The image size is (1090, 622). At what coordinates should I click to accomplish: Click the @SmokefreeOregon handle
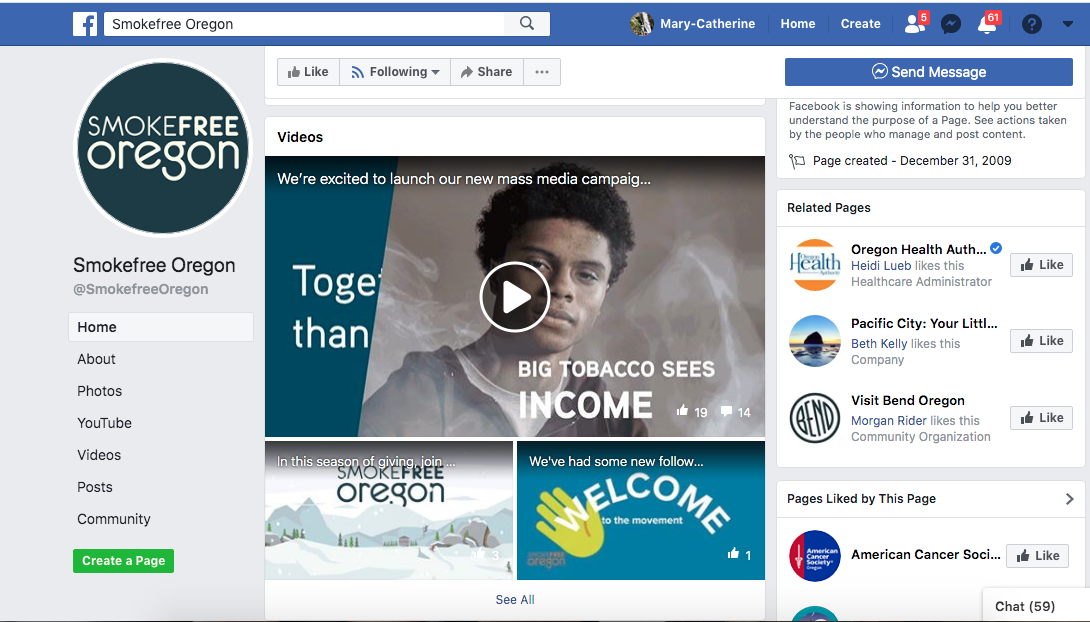tap(140, 289)
